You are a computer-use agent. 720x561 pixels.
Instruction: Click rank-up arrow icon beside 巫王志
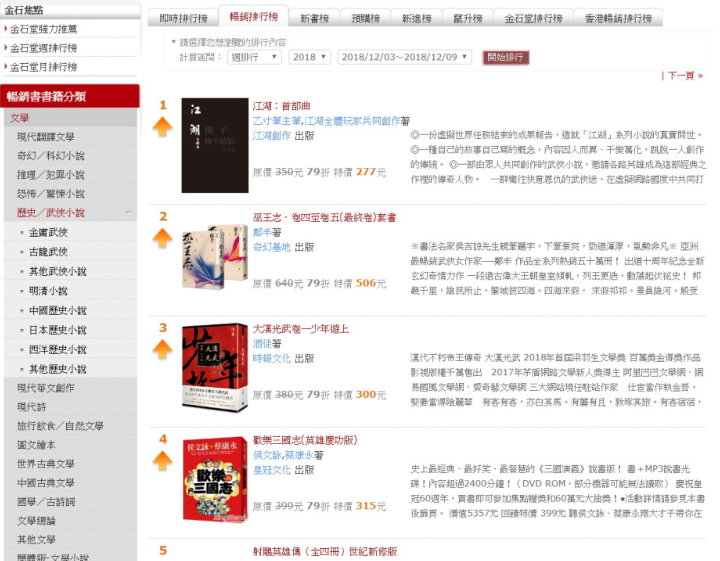pos(163,238)
